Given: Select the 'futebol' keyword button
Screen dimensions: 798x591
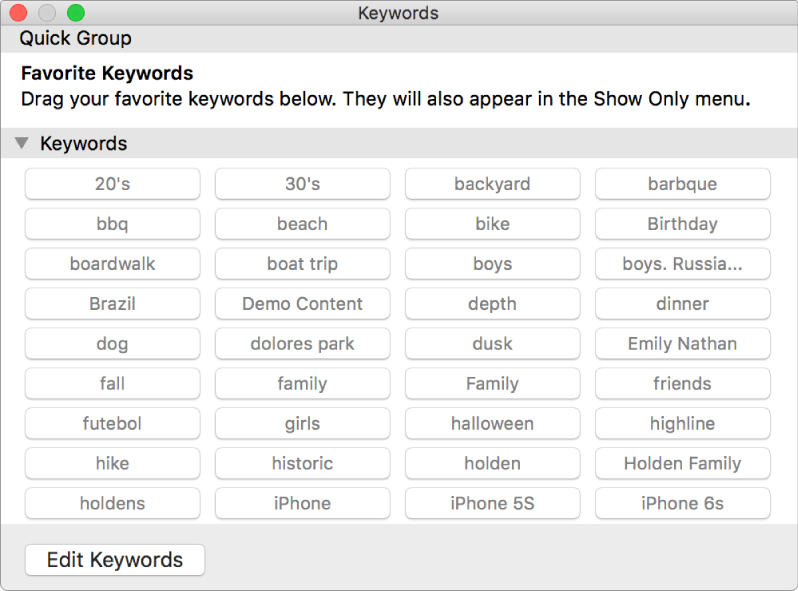Looking at the screenshot, I should click(112, 424).
